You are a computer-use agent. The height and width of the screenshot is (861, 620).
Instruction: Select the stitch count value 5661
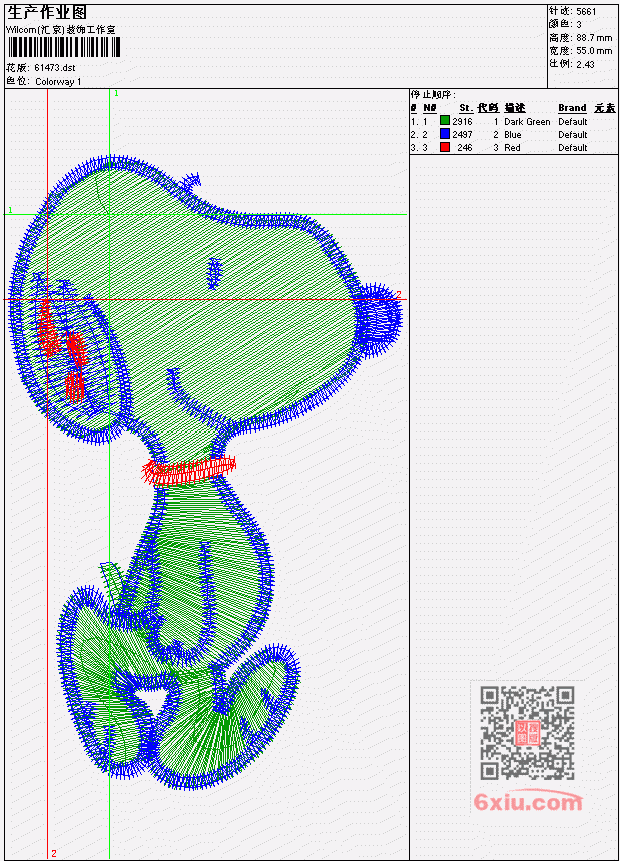click(586, 11)
